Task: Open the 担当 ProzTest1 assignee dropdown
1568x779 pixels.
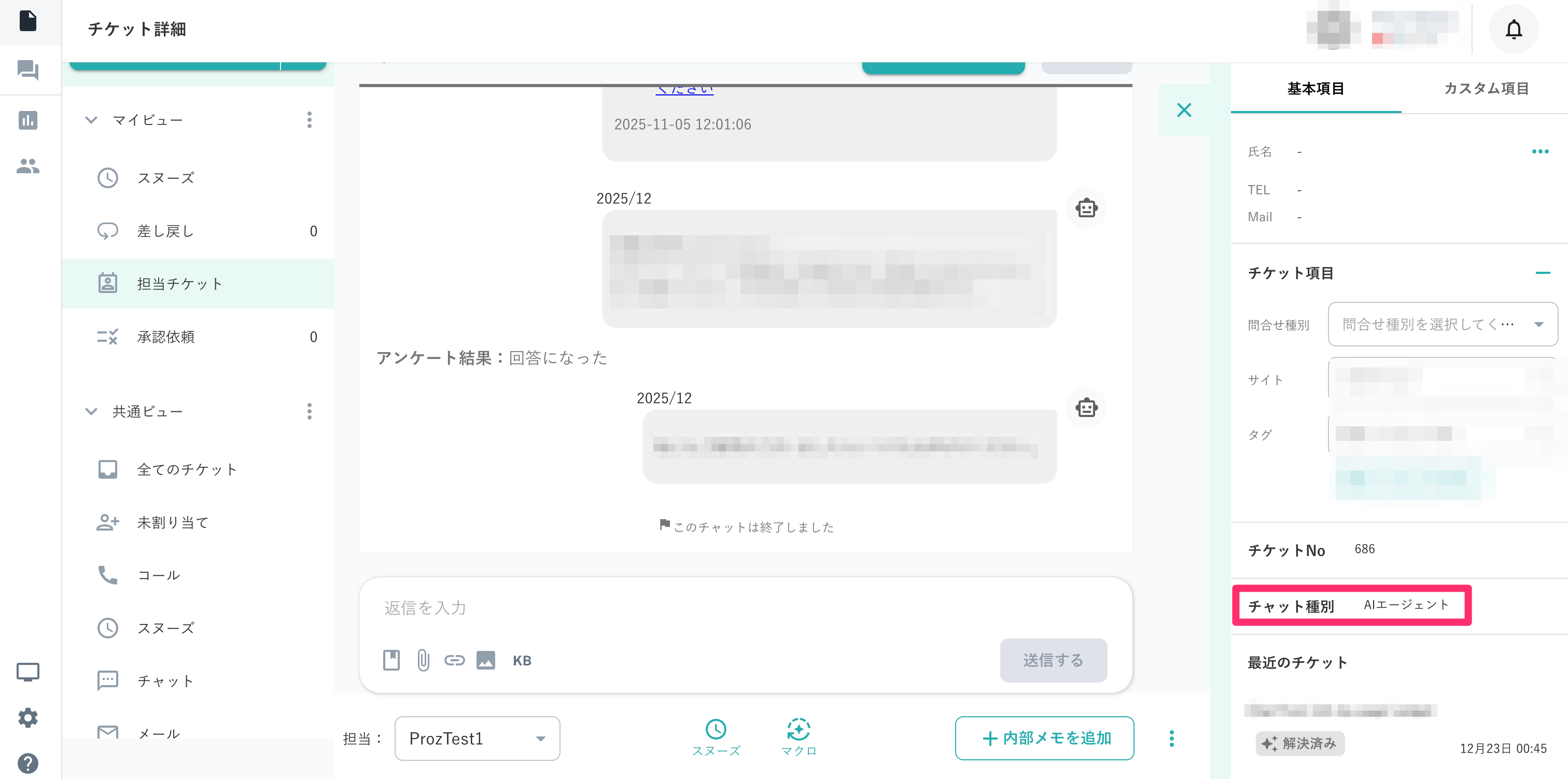Action: click(477, 738)
